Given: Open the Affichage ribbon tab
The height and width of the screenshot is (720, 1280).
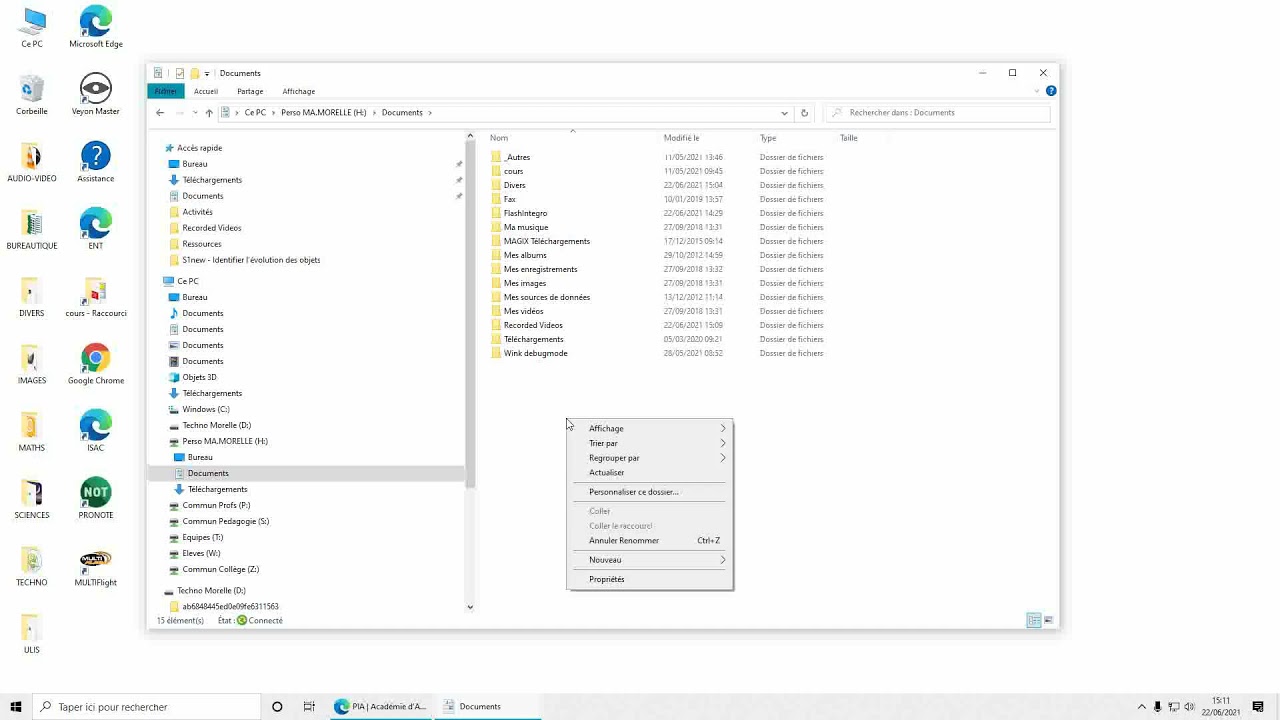Looking at the screenshot, I should 298,91.
